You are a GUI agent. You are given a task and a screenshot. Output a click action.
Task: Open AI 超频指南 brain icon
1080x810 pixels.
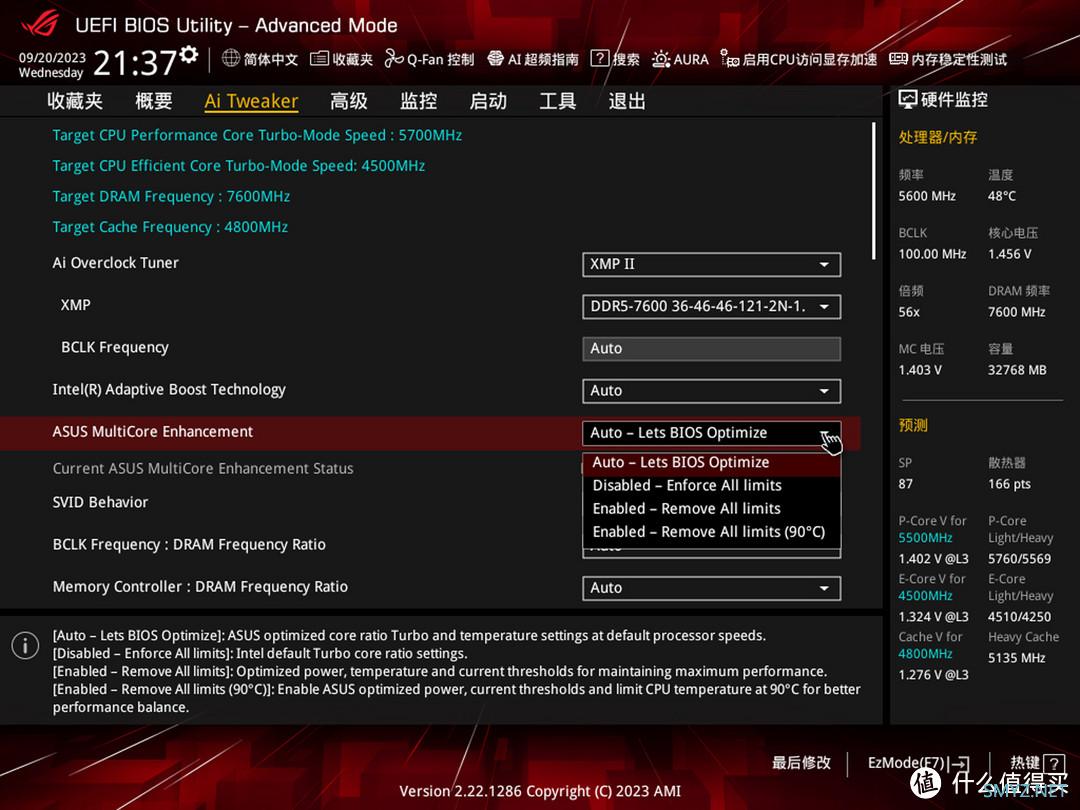(x=495, y=59)
